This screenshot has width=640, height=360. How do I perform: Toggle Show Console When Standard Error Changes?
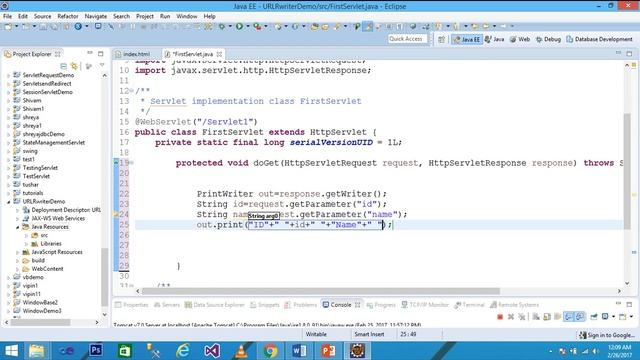(580, 317)
